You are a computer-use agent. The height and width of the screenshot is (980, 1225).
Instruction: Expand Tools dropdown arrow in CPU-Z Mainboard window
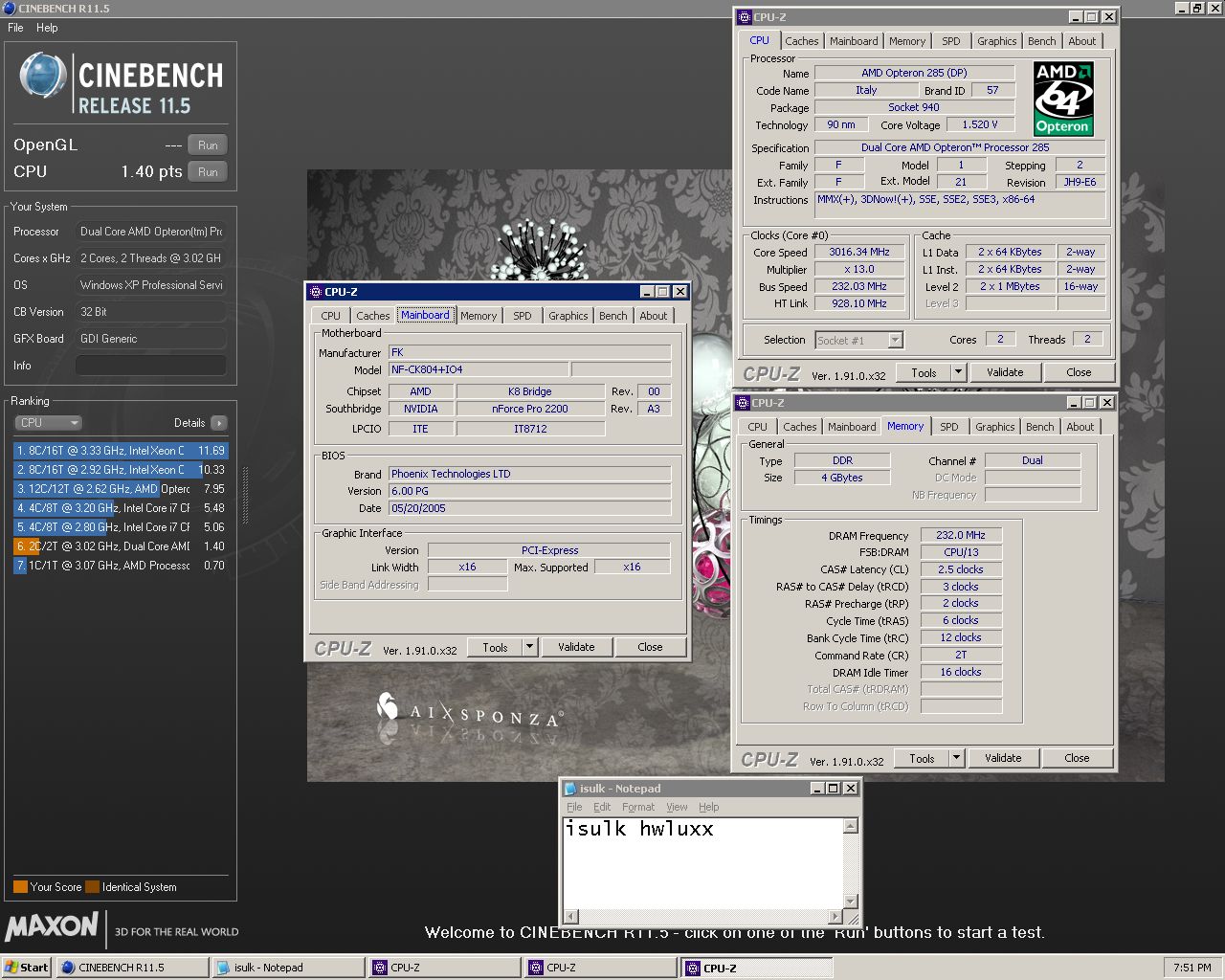(x=529, y=647)
